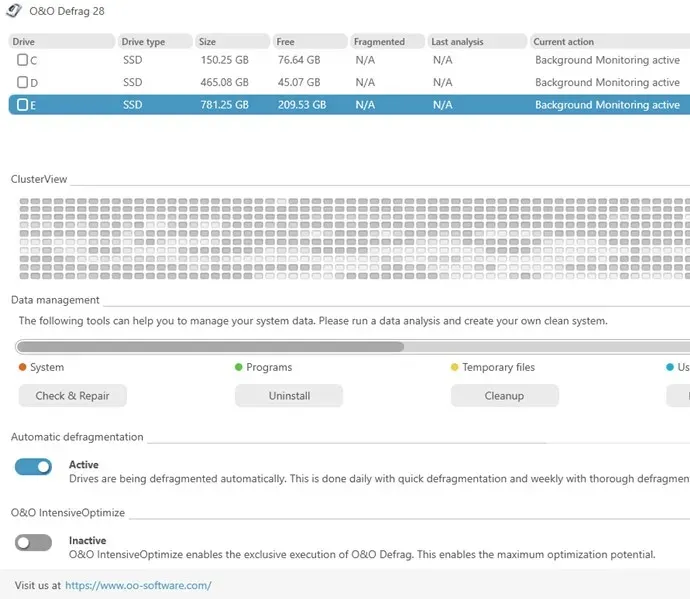690x599 pixels.
Task: Click the System legend label
Action: (47, 367)
